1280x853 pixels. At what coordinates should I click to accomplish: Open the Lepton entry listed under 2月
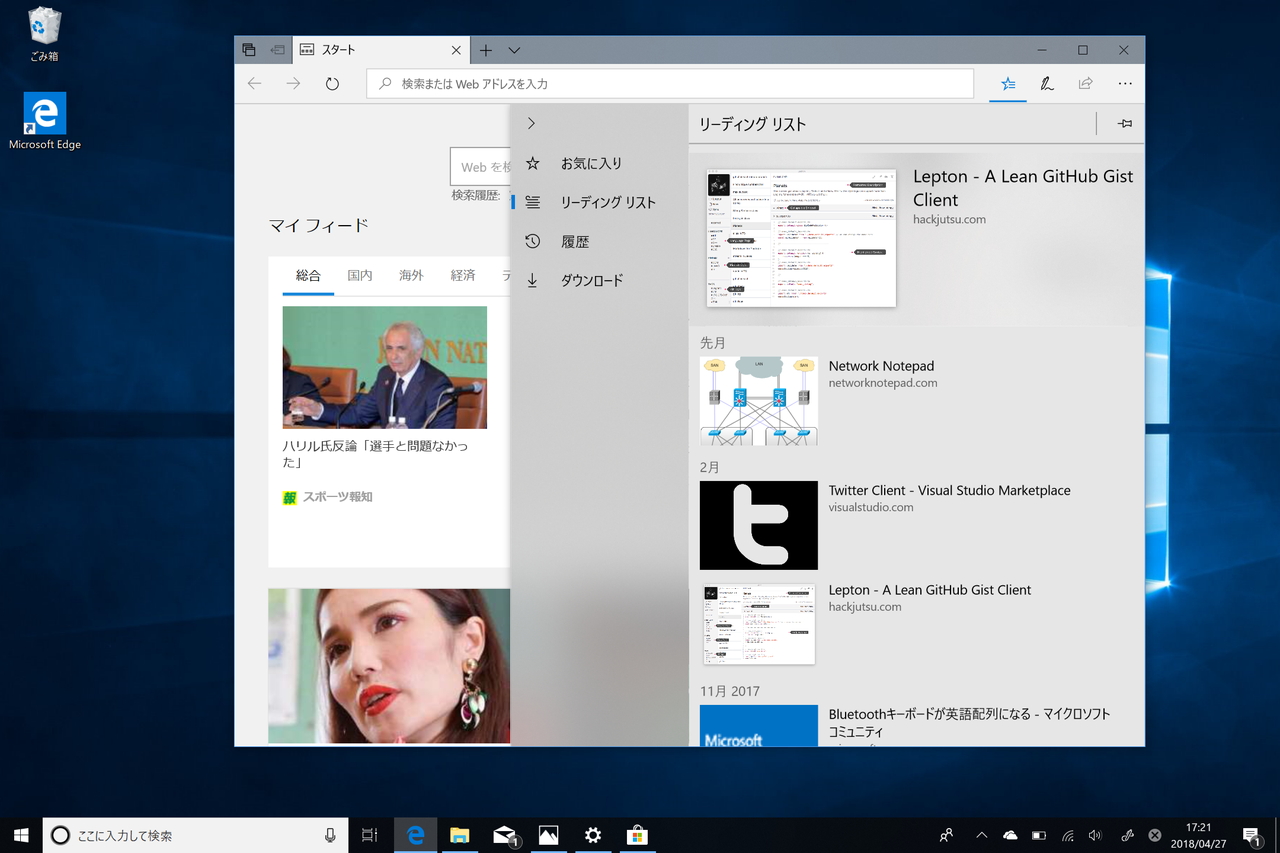pos(917,624)
